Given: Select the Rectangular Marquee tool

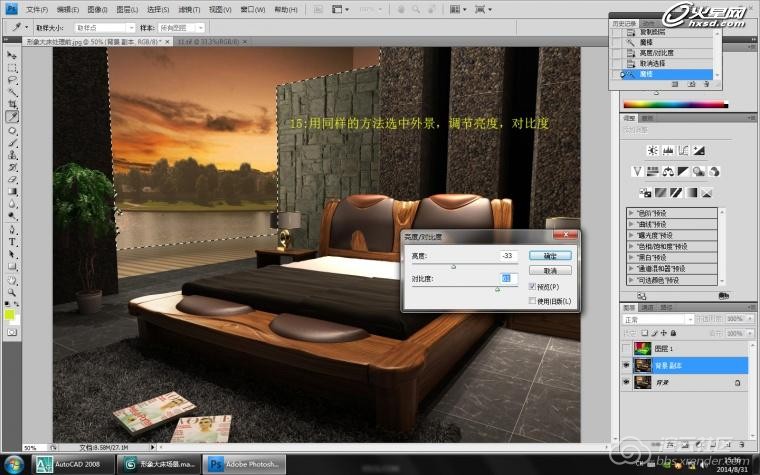Looking at the screenshot, I should tap(12, 68).
